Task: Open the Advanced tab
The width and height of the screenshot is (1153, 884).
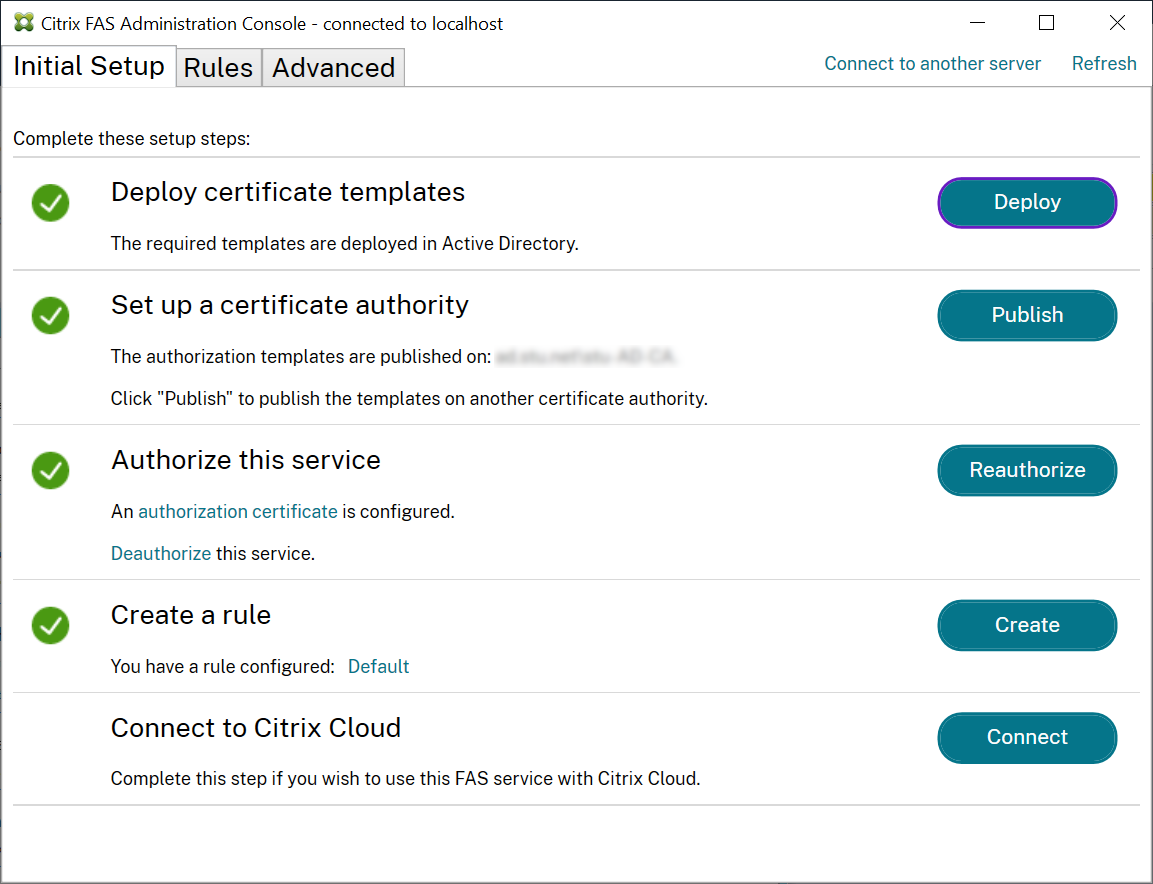Action: coord(333,68)
